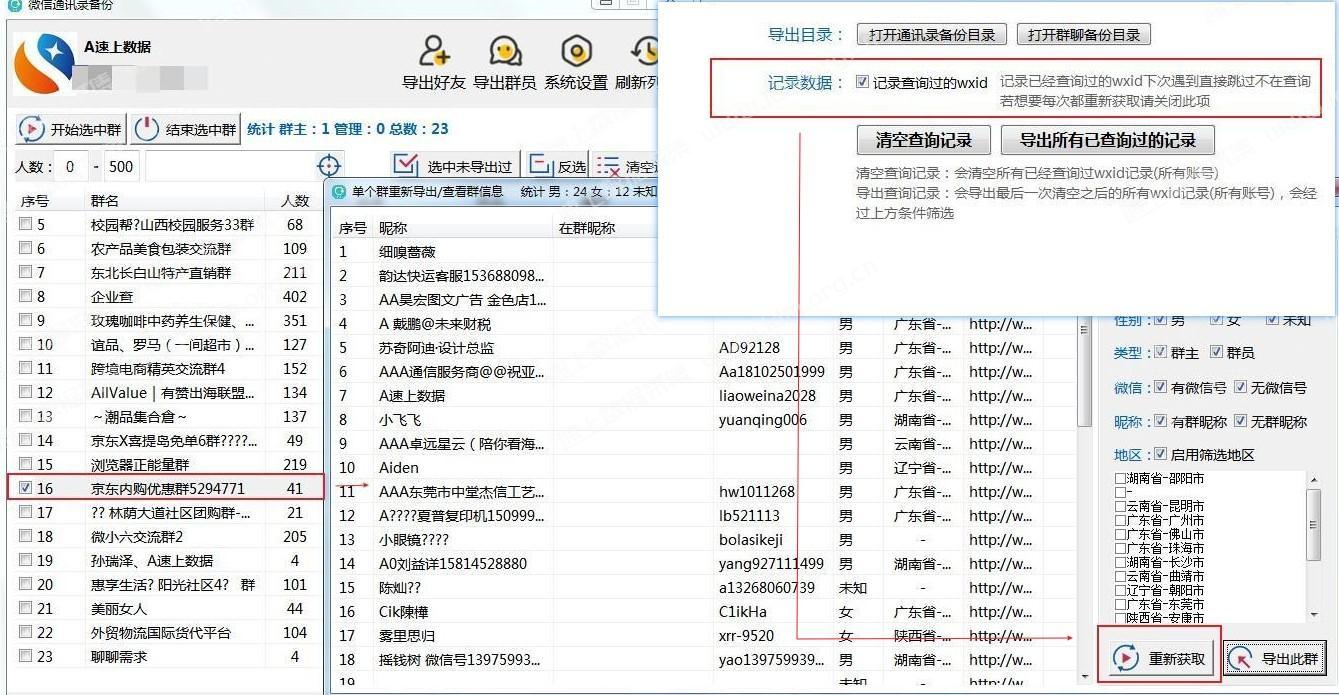
Task: Click the 微信通讯录备份 title bar icon
Action: point(14,5)
